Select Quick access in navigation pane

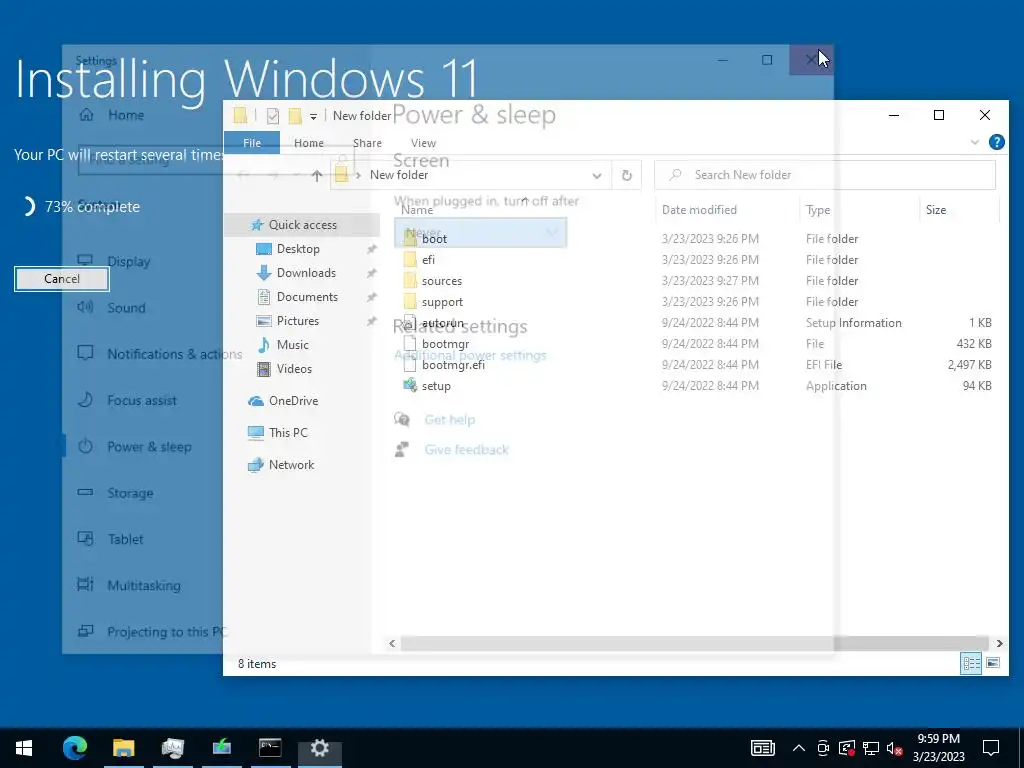pos(302,225)
